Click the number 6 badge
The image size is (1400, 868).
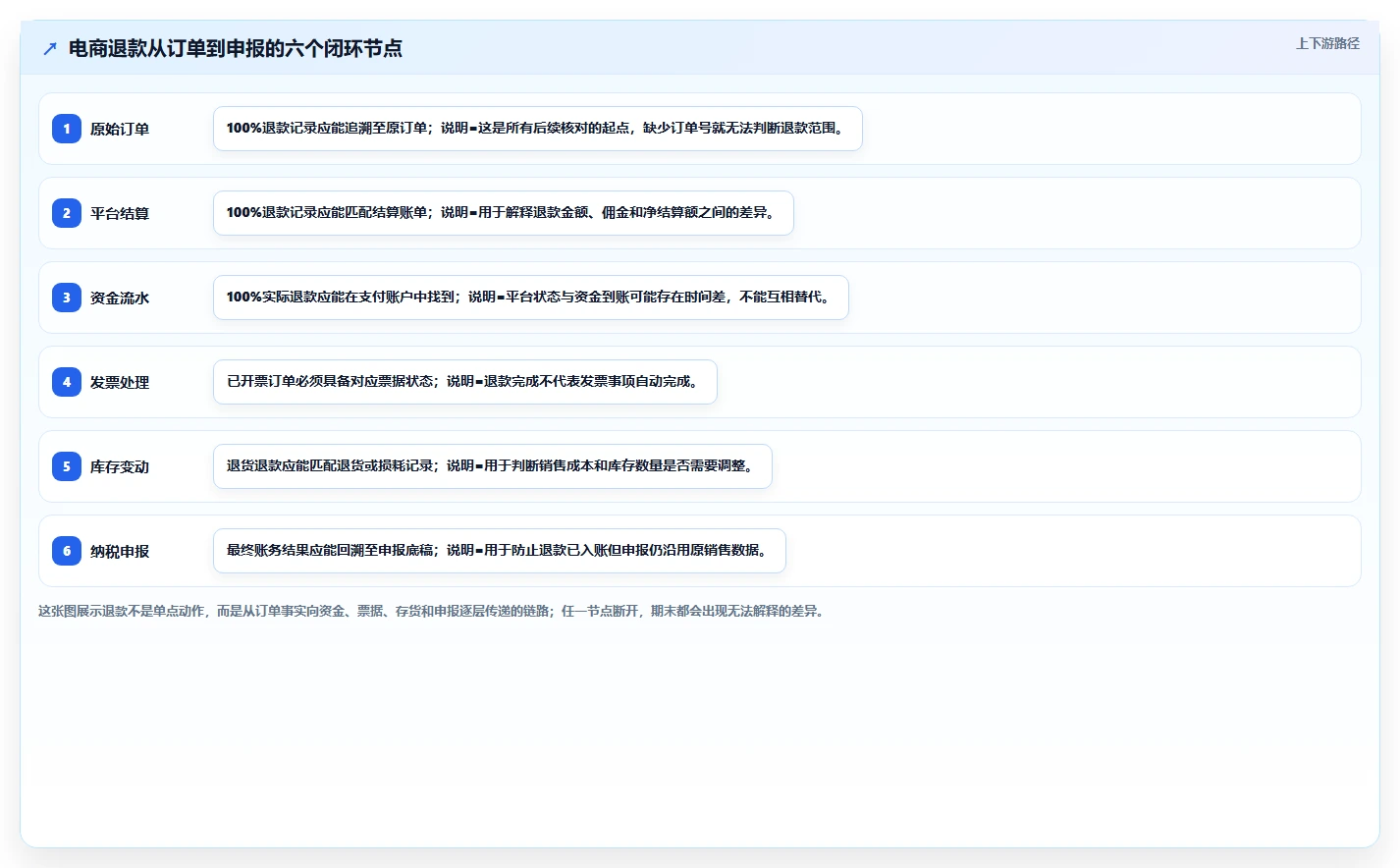click(67, 551)
